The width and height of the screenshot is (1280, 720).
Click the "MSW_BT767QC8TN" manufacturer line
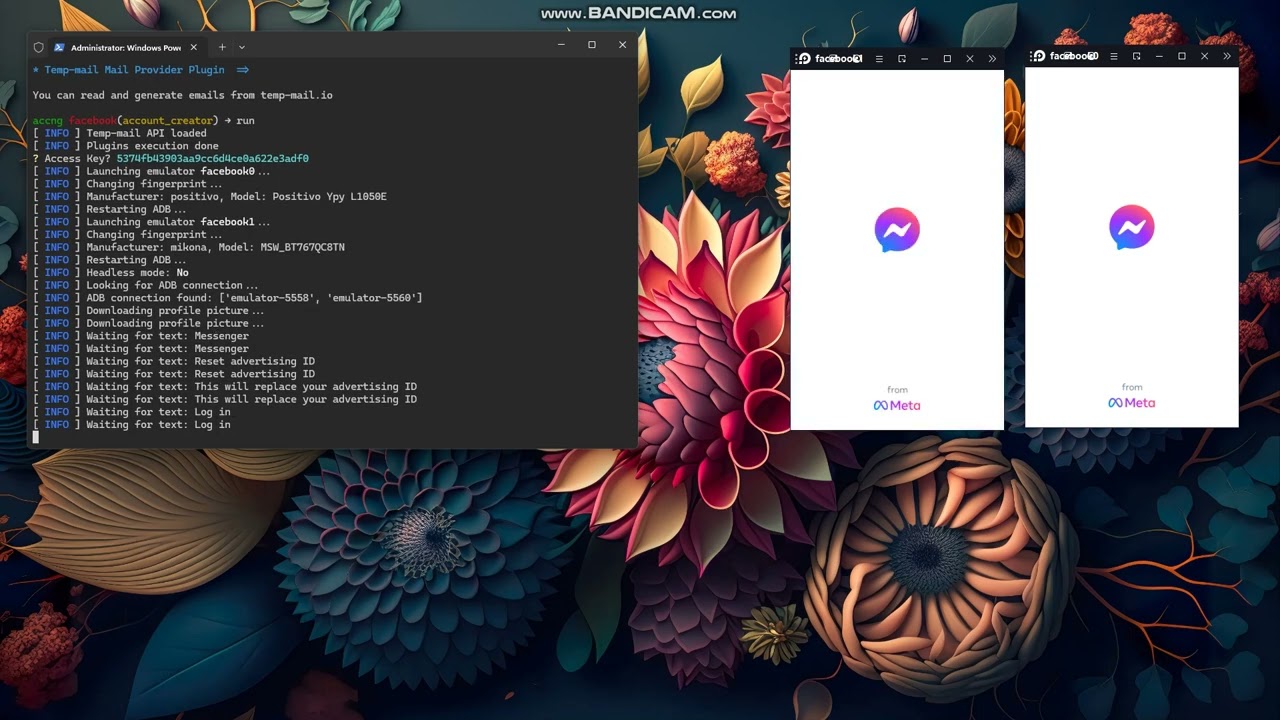(x=188, y=247)
